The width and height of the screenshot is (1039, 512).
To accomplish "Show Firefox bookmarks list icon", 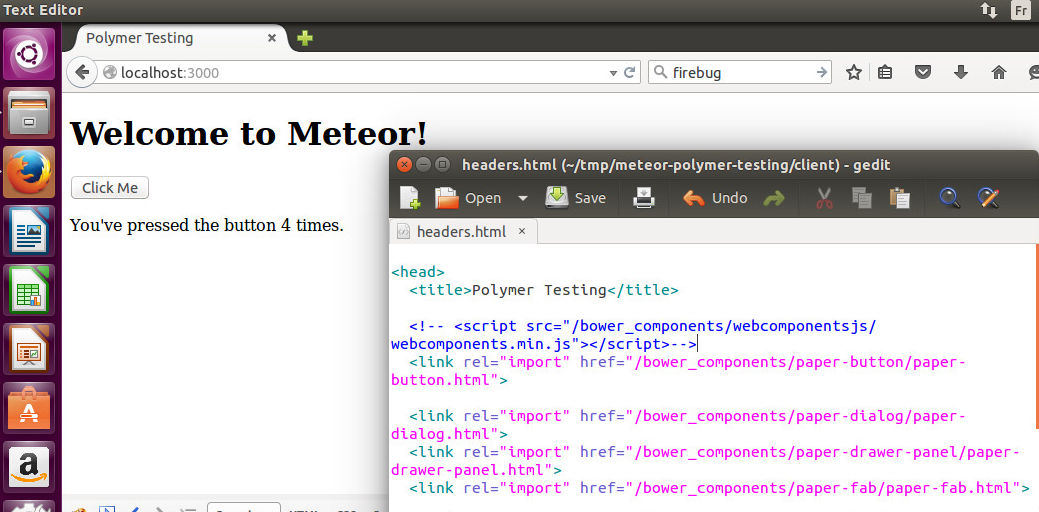I will coord(885,72).
